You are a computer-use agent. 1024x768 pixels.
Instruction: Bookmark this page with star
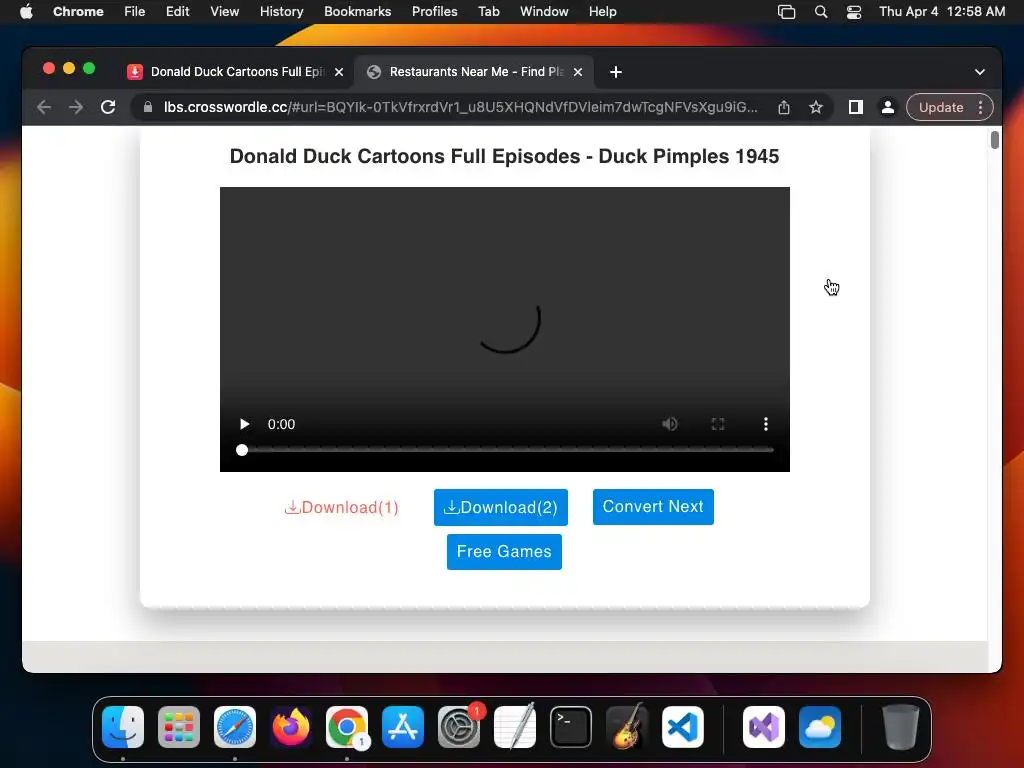click(816, 107)
